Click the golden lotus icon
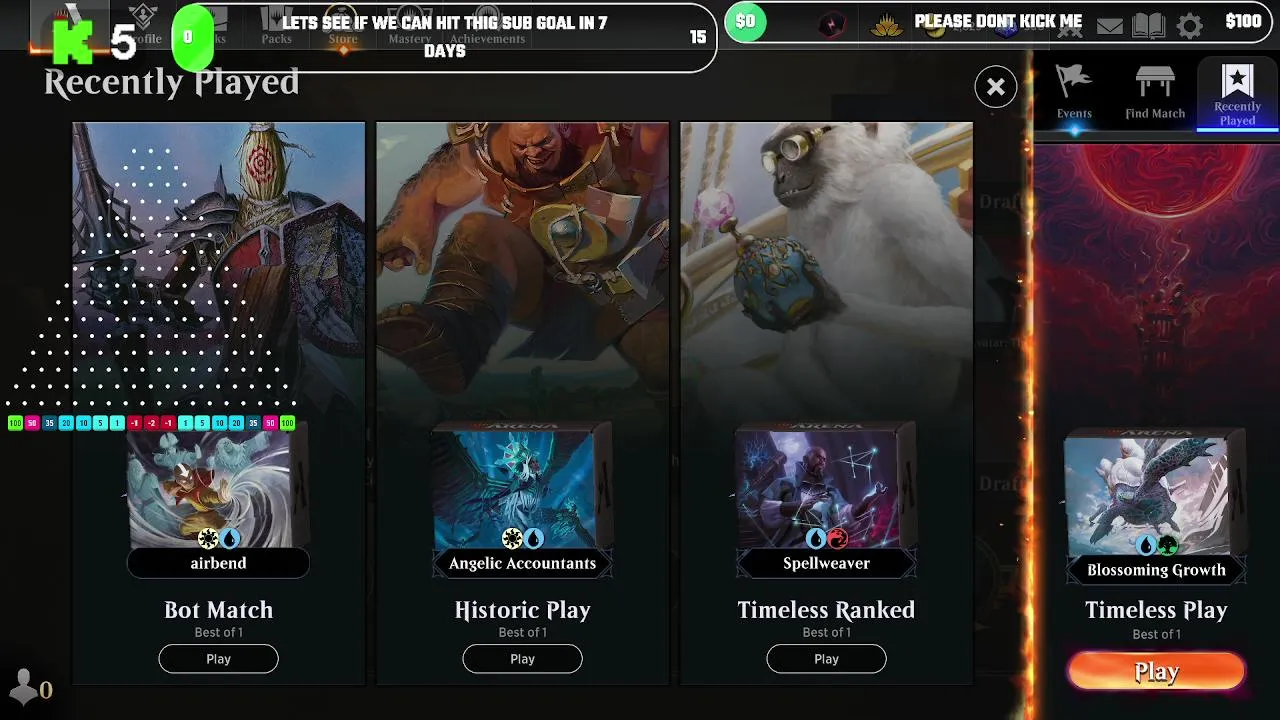Viewport: 1280px width, 720px height. pos(888,25)
